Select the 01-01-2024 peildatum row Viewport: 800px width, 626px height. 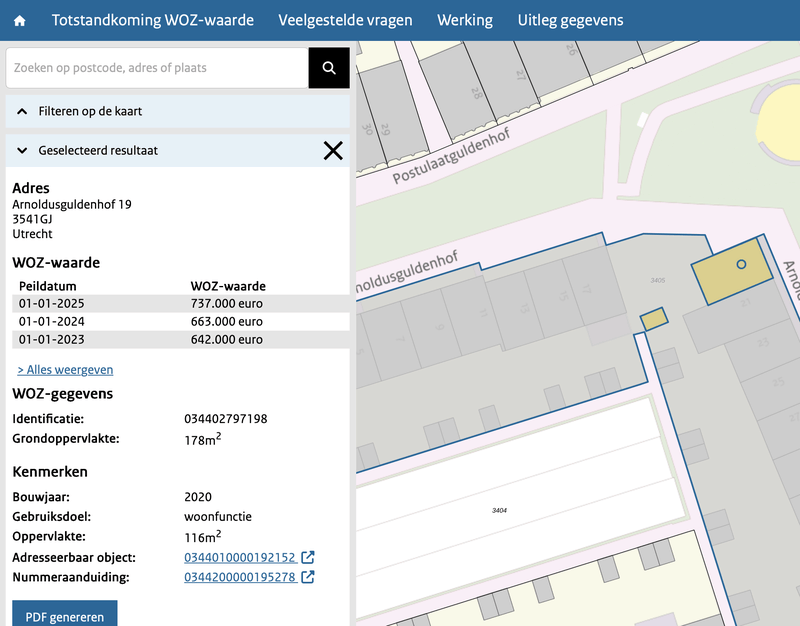181,321
